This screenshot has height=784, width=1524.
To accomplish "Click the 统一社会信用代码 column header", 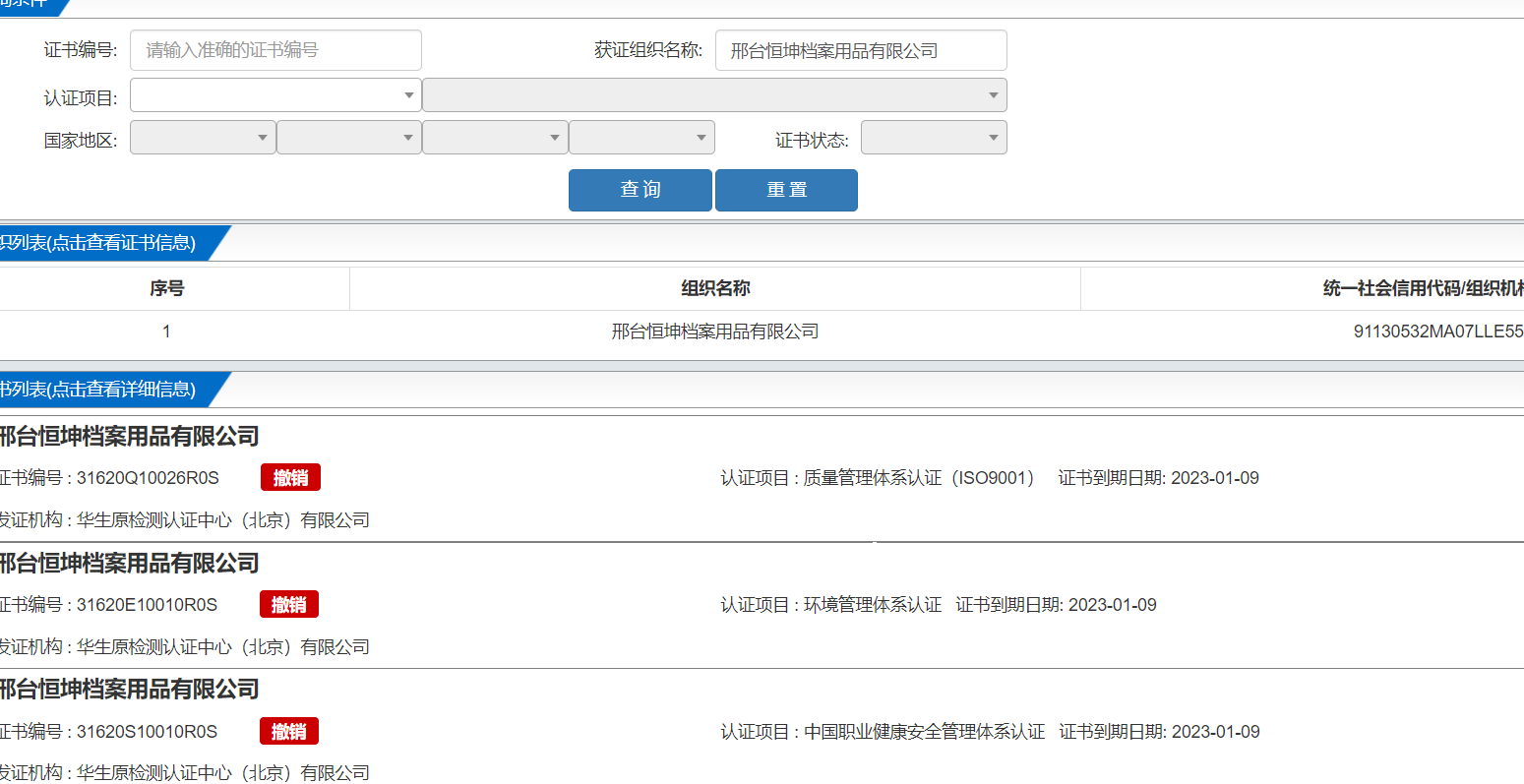I will click(1423, 288).
